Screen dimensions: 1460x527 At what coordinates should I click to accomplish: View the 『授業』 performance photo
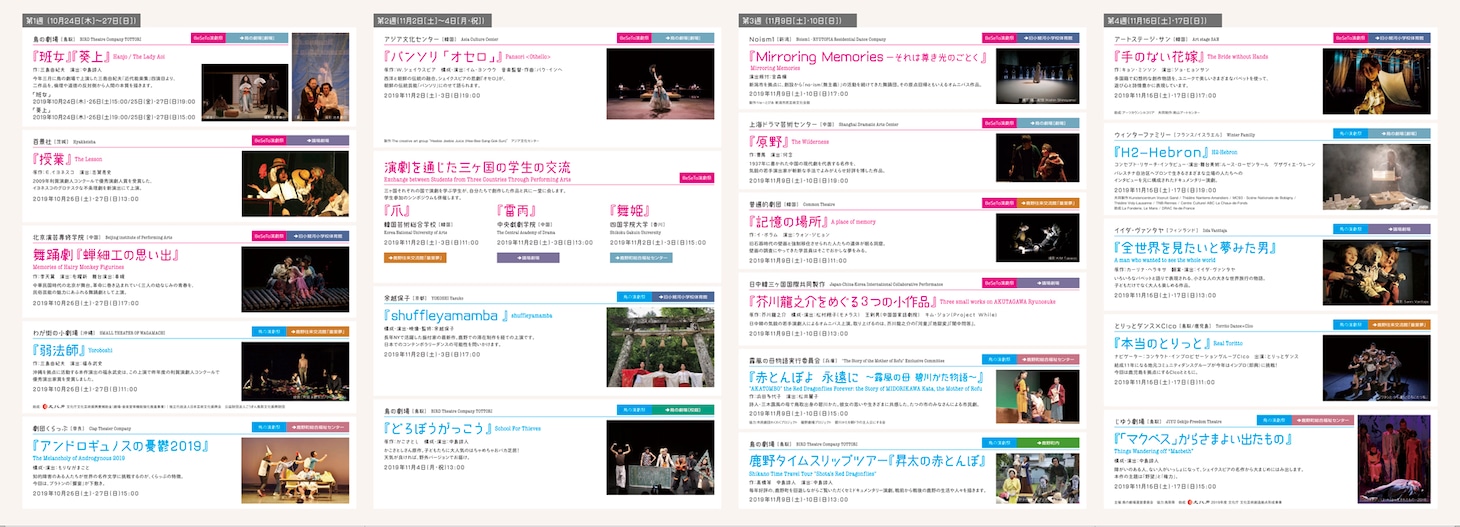point(281,183)
